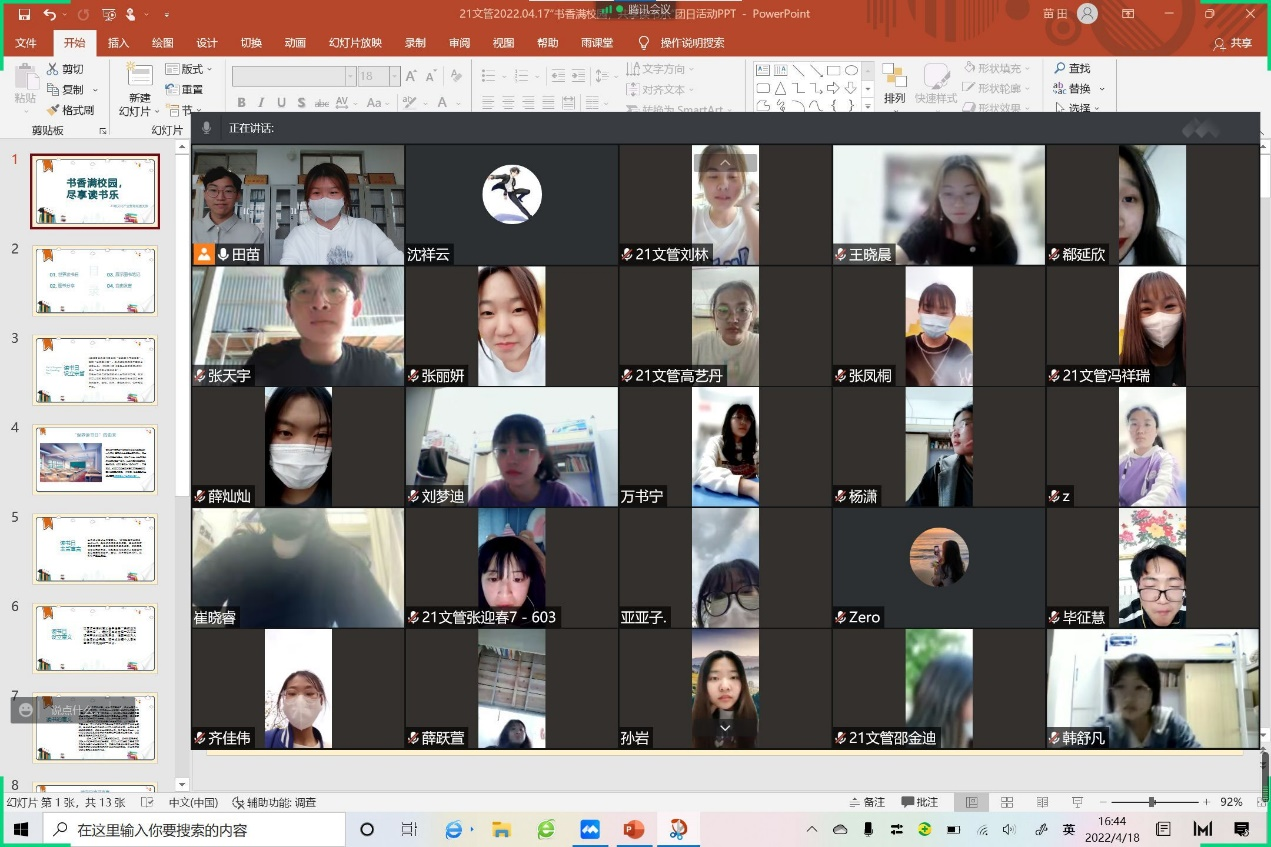Switch to the Slide Show (幻灯片放映) tab
The image size is (1271, 847).
pyautogui.click(x=355, y=43)
